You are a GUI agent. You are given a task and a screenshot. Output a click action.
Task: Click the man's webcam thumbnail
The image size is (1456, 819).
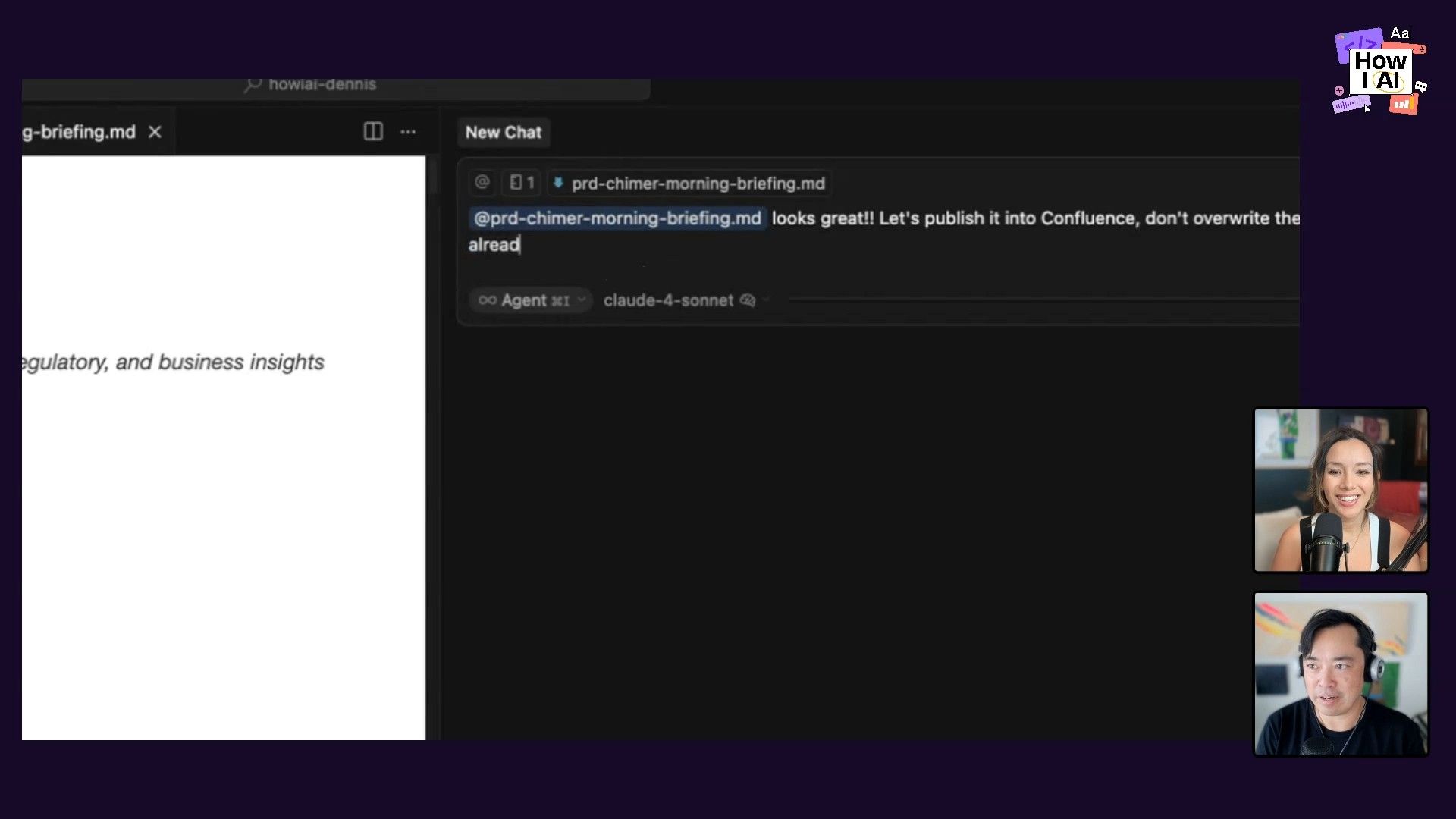(1341, 674)
